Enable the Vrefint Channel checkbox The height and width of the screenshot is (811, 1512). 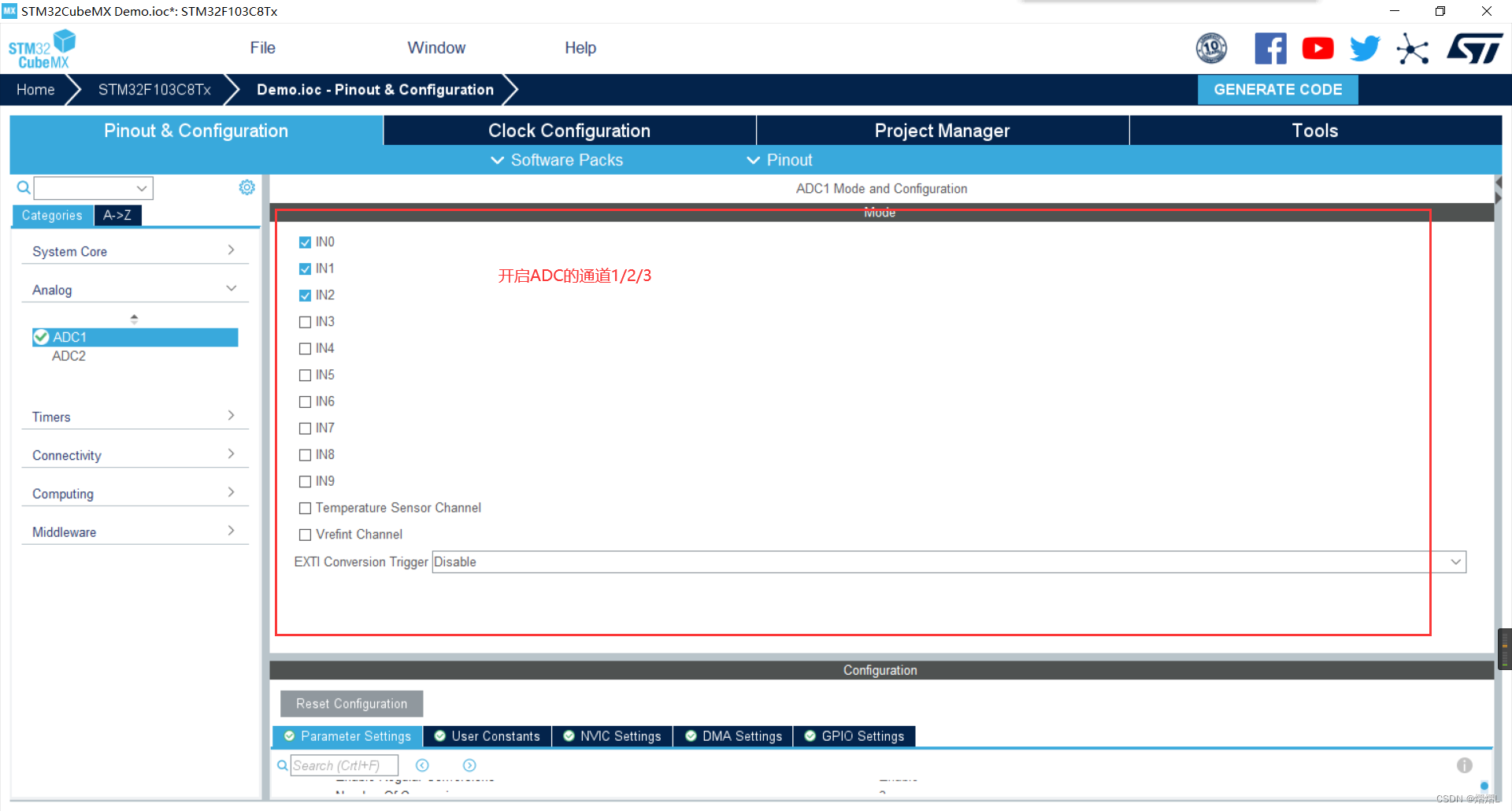tap(305, 535)
